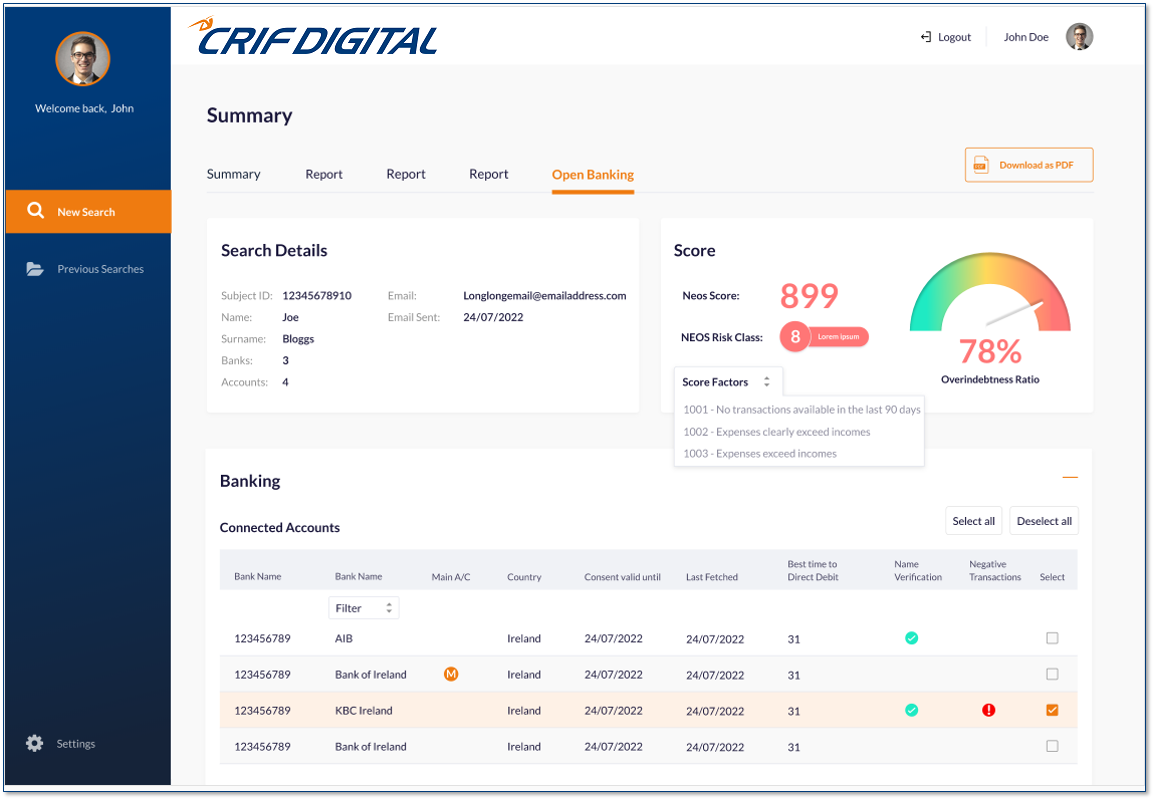Open Previous Searches via folder icon
1154x800 pixels.
pyautogui.click(x=35, y=269)
